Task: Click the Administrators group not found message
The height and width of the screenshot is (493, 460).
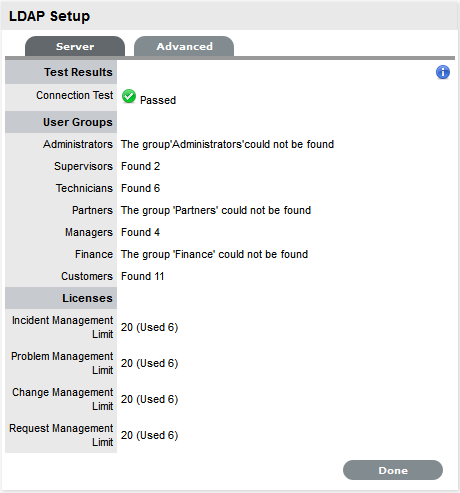Action: click(x=227, y=144)
